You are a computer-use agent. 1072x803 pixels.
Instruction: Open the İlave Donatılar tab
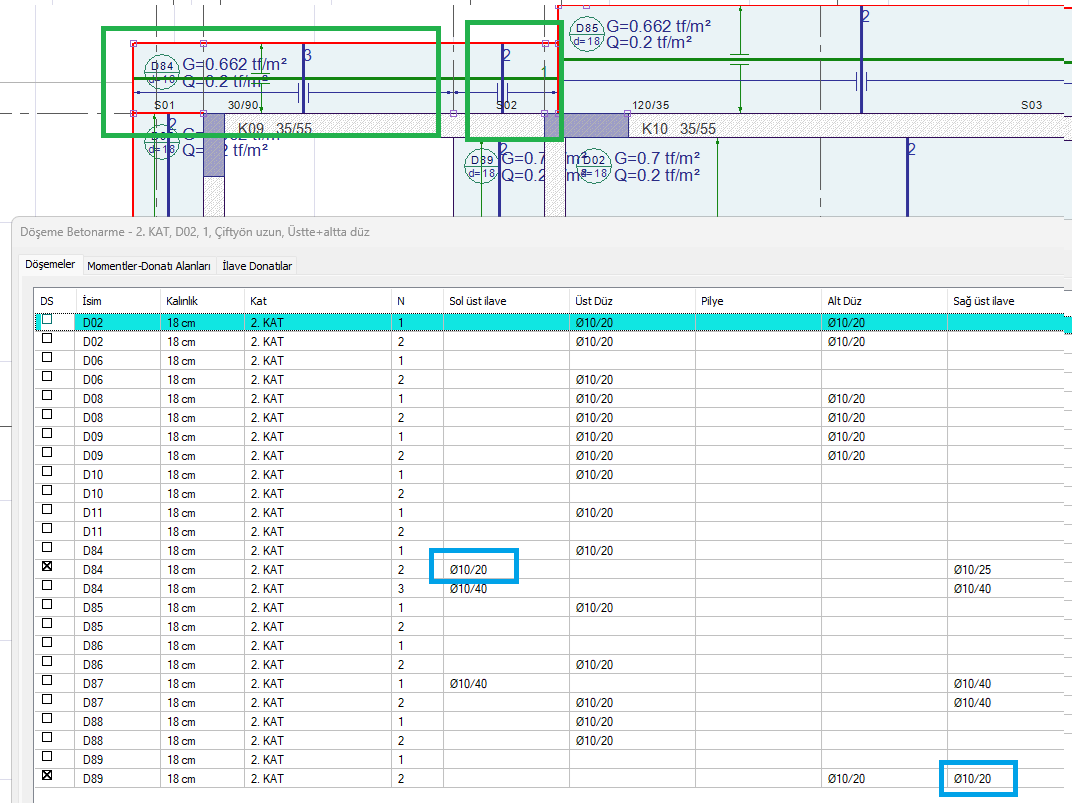click(x=257, y=266)
